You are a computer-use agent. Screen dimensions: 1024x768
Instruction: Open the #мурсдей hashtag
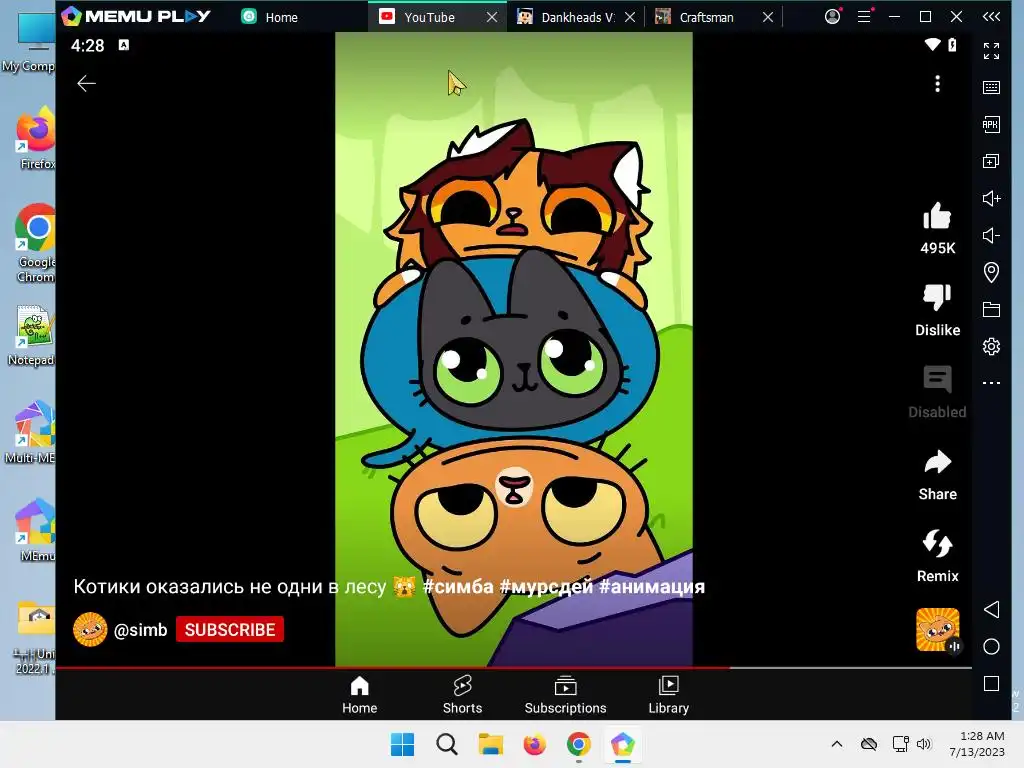click(x=546, y=586)
